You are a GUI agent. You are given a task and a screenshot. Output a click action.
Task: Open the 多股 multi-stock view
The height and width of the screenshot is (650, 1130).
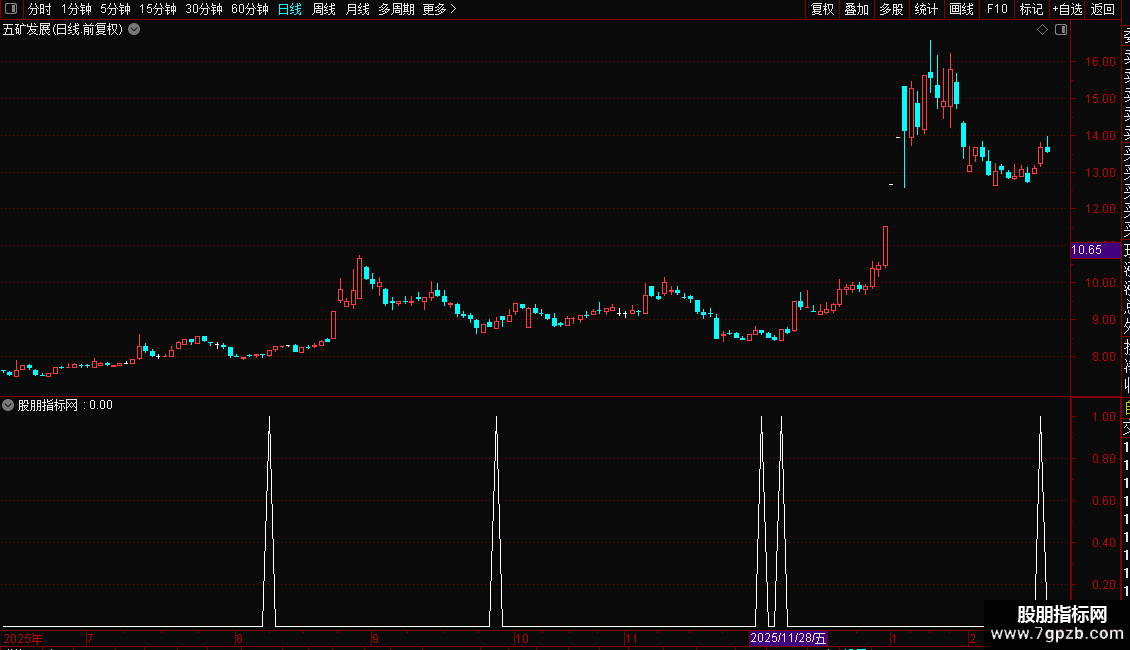pos(891,9)
